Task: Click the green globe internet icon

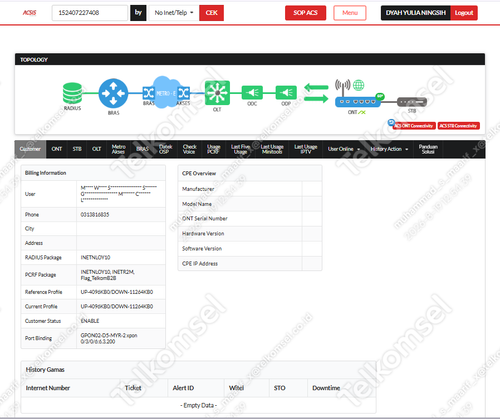Action: (359, 85)
